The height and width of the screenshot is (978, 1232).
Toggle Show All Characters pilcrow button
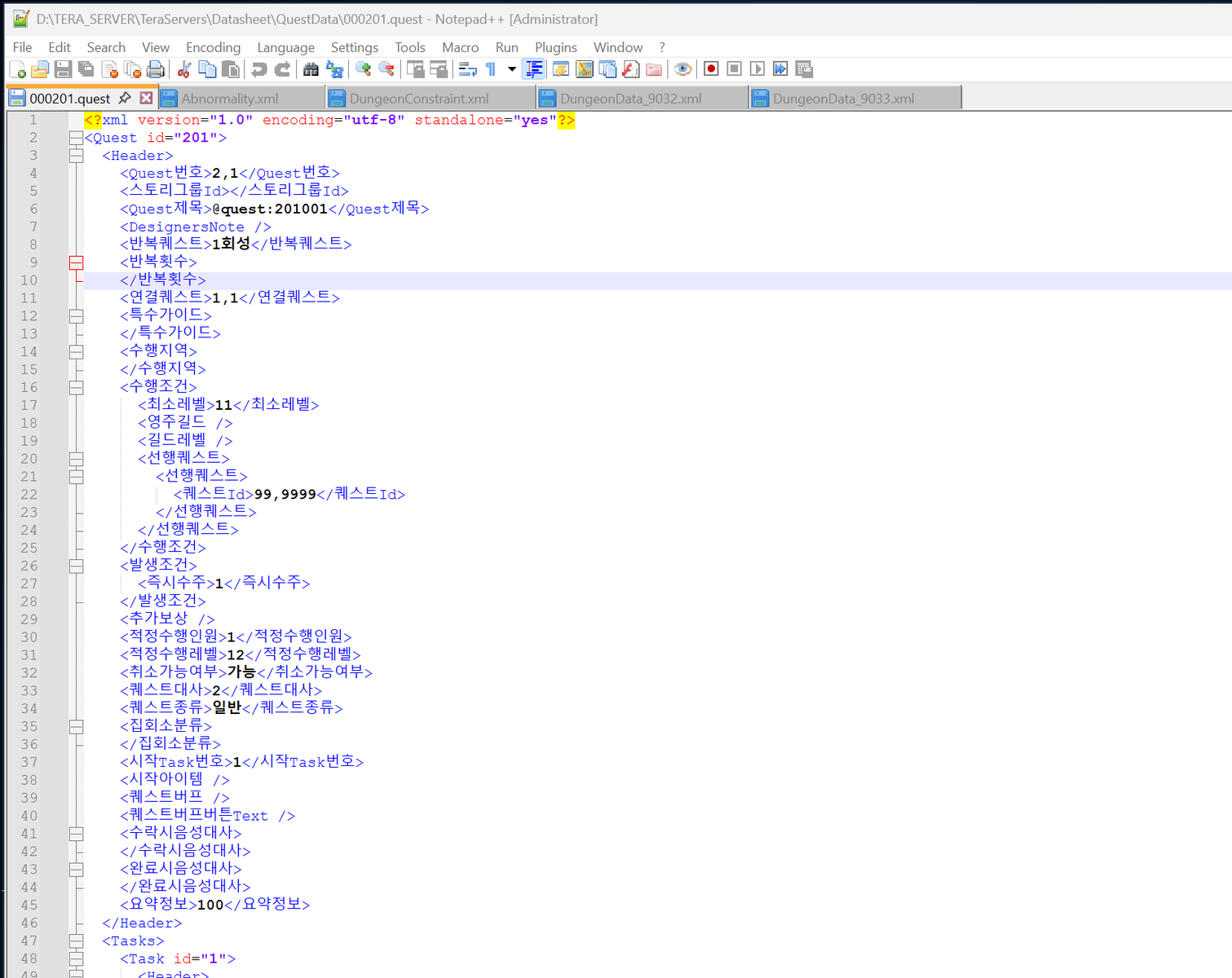pyautogui.click(x=491, y=69)
